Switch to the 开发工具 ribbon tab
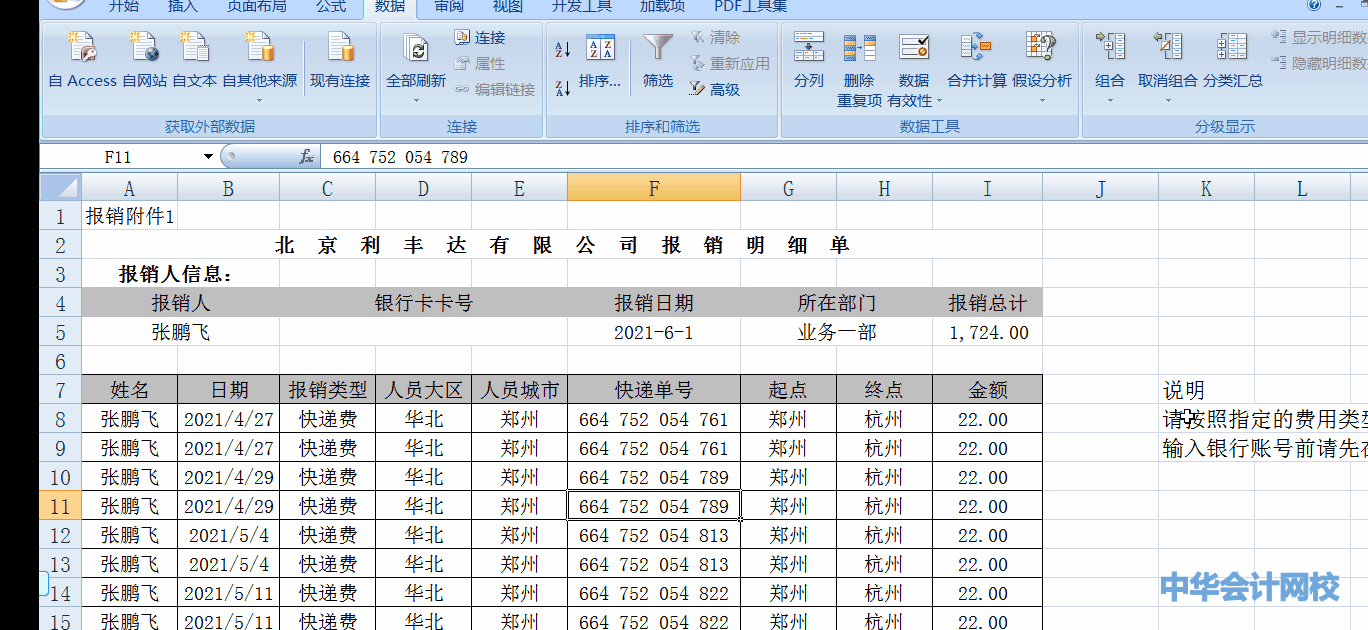Image resolution: width=1368 pixels, height=630 pixels. click(x=582, y=7)
